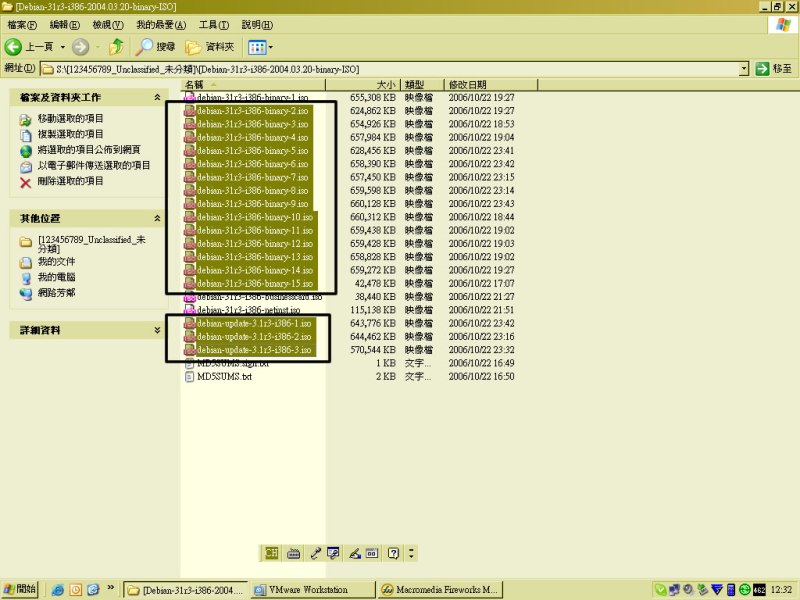800x600 pixels.
Task: Collapse the 檔案及資料夾工作 panel
Action: (157, 98)
